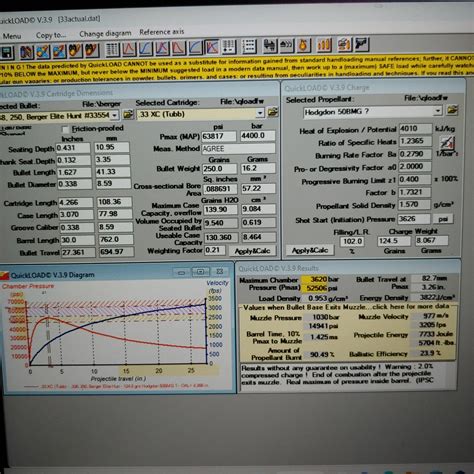Click the toolbar icon with triple chevrons

click(286, 45)
